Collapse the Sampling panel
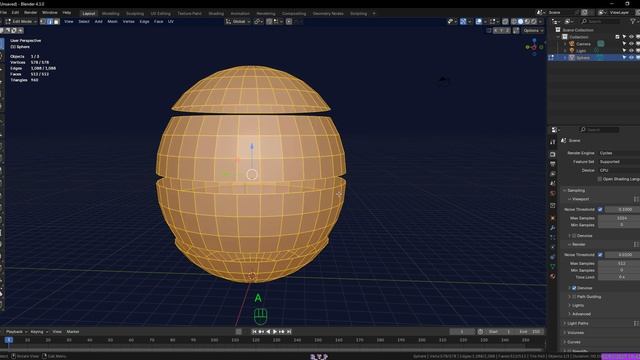The height and width of the screenshot is (360, 640). tap(576, 191)
